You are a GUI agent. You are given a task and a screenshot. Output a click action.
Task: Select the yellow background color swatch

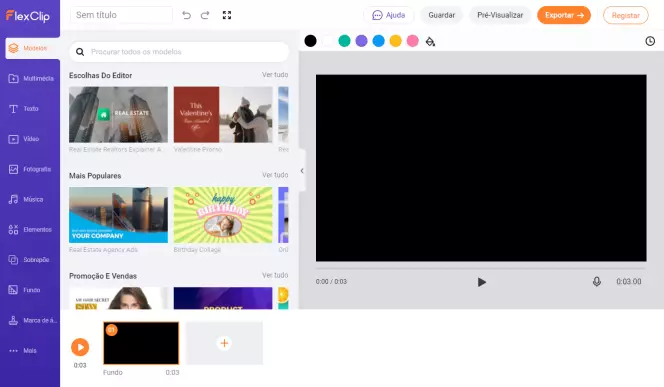(x=396, y=41)
